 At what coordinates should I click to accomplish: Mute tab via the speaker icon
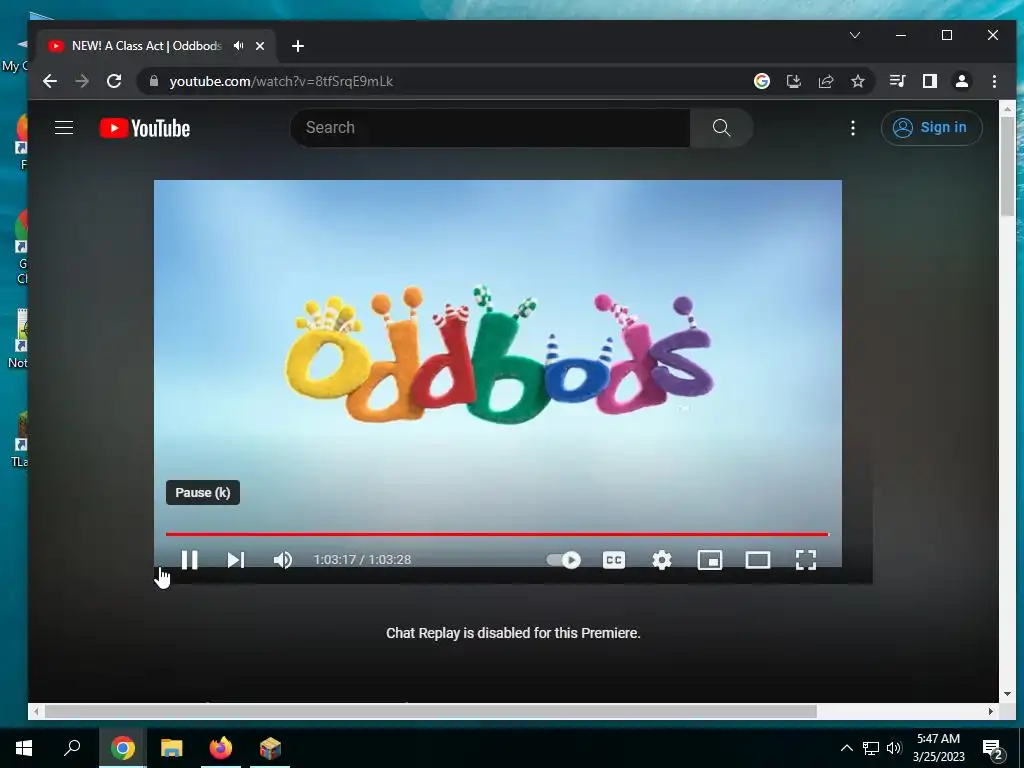click(238, 46)
